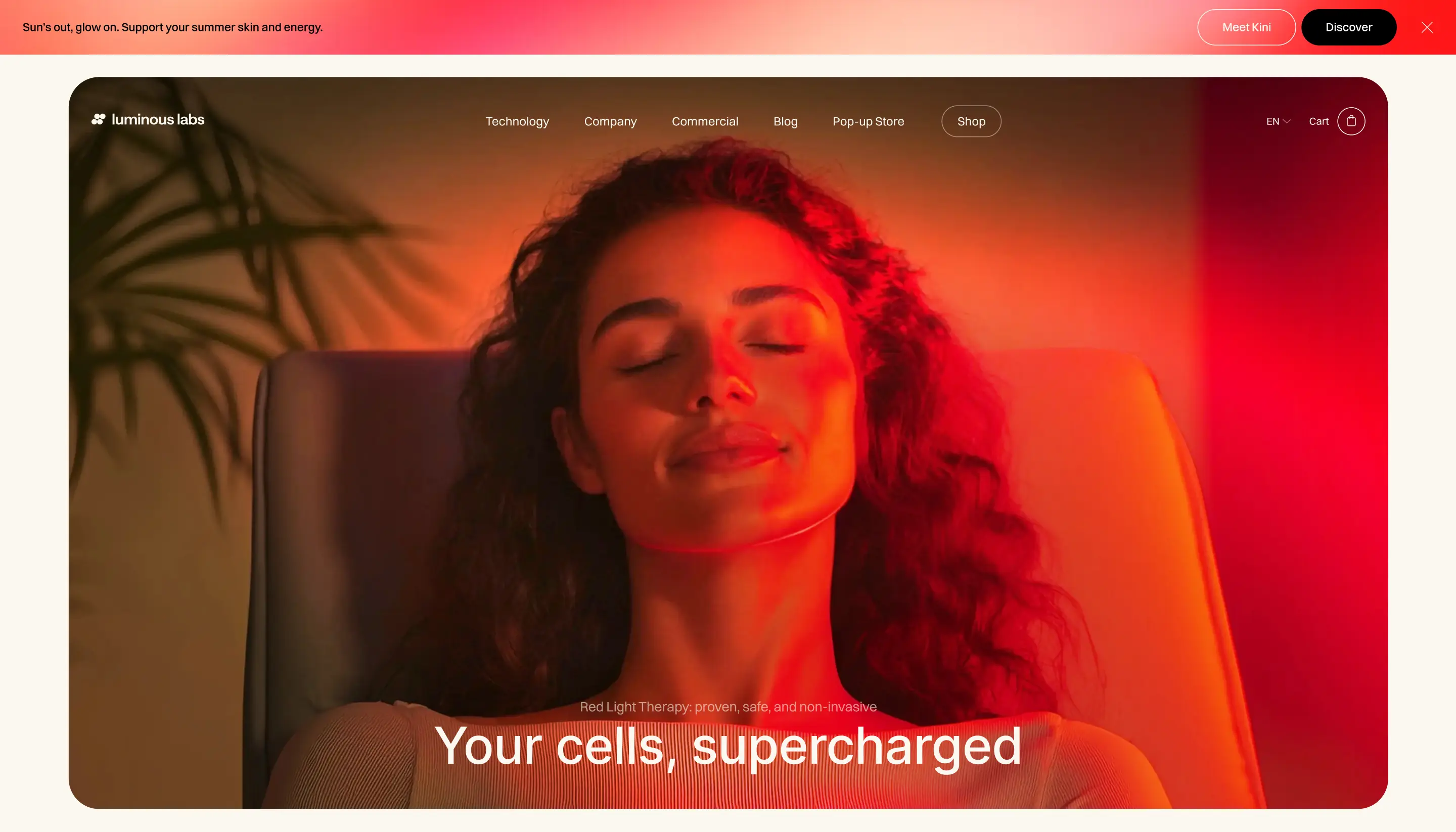1456x832 pixels.
Task: Click the Red Light Therapy subtitle text
Action: tap(728, 707)
